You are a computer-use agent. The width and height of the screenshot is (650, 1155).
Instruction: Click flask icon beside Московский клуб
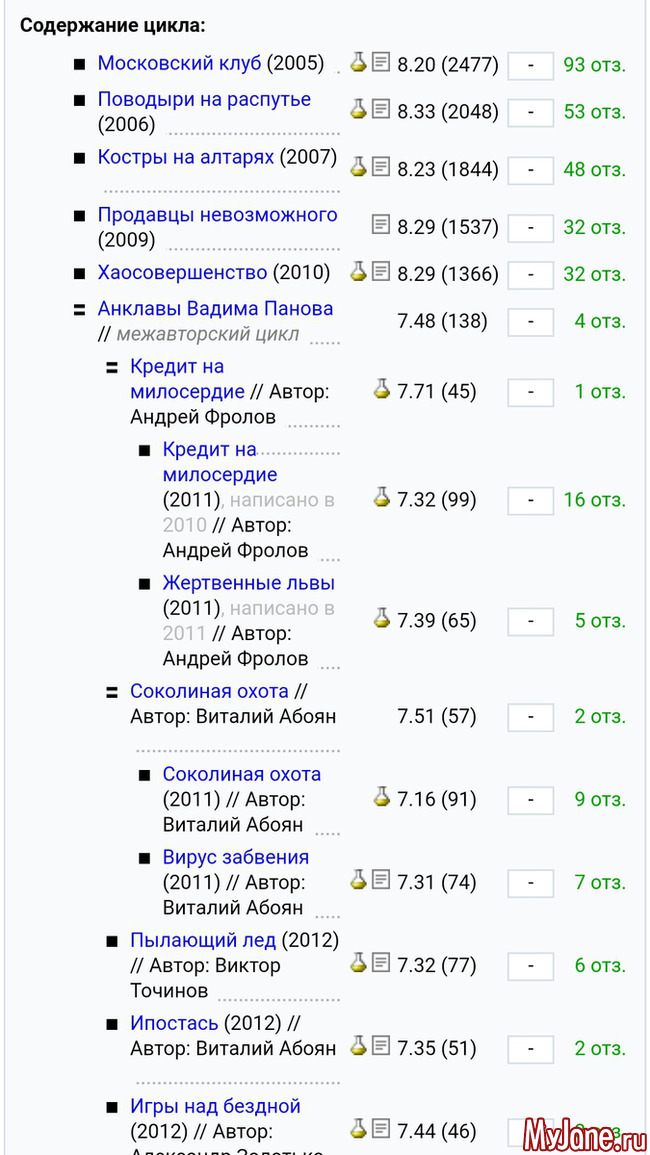tap(358, 62)
